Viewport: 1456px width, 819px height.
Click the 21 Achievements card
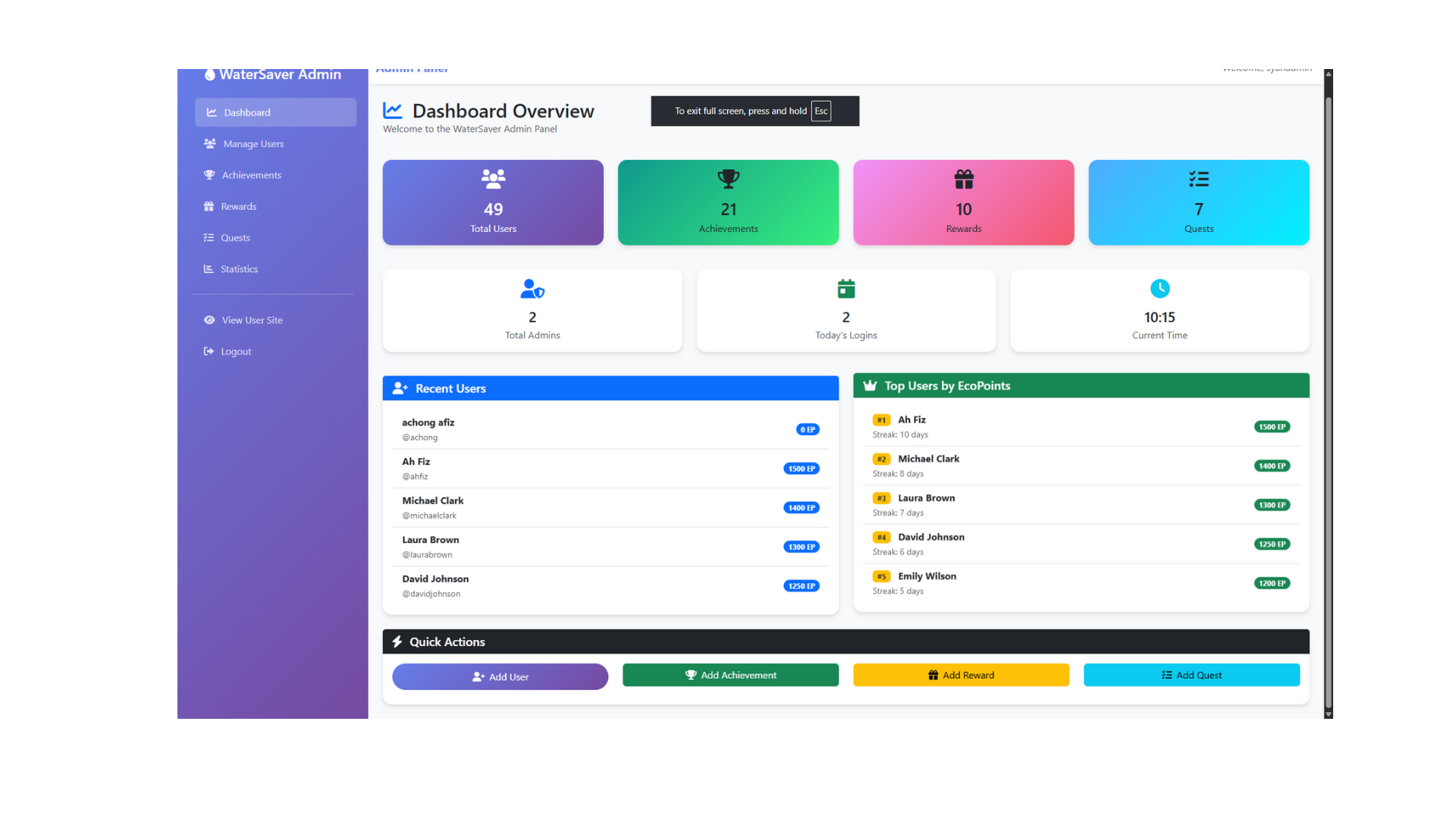click(728, 202)
